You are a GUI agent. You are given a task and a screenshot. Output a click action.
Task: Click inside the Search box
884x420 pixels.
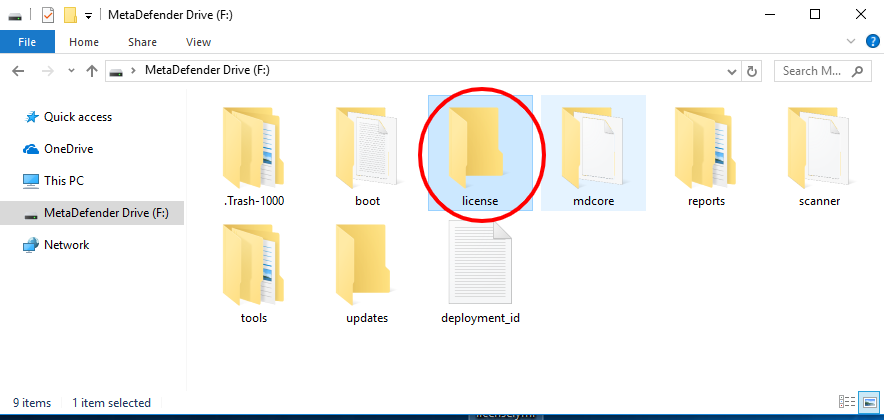tap(823, 71)
